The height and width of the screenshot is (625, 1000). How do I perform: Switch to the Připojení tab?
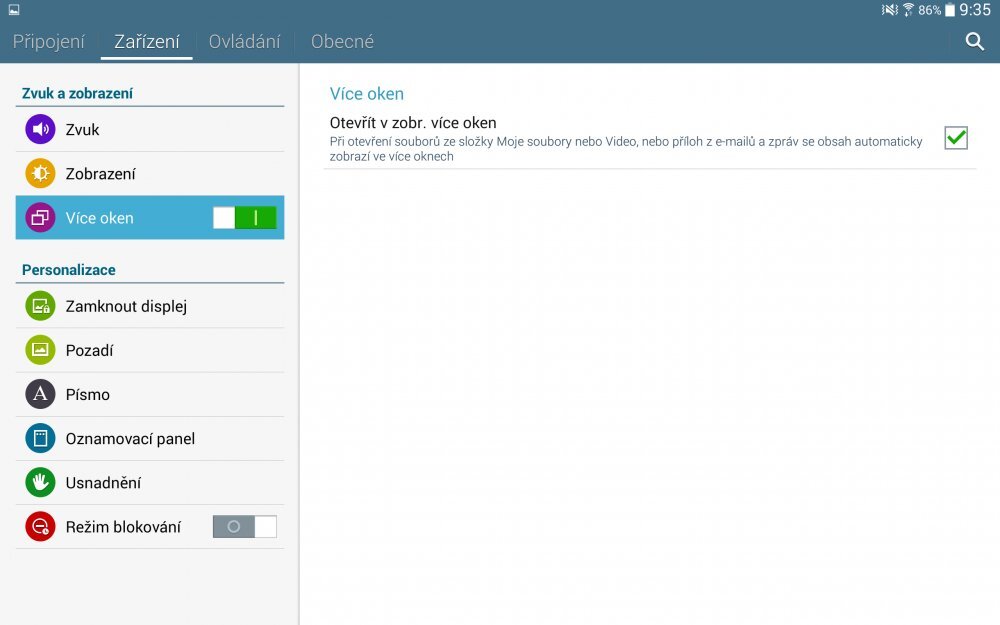point(49,42)
